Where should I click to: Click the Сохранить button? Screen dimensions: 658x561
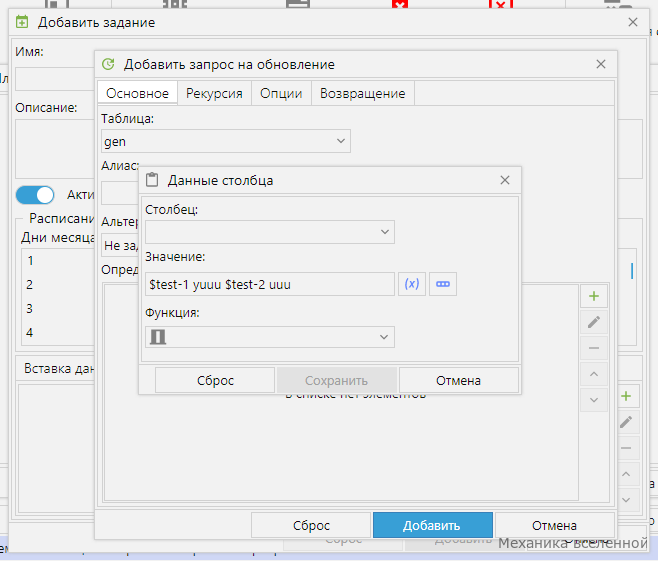337,381
